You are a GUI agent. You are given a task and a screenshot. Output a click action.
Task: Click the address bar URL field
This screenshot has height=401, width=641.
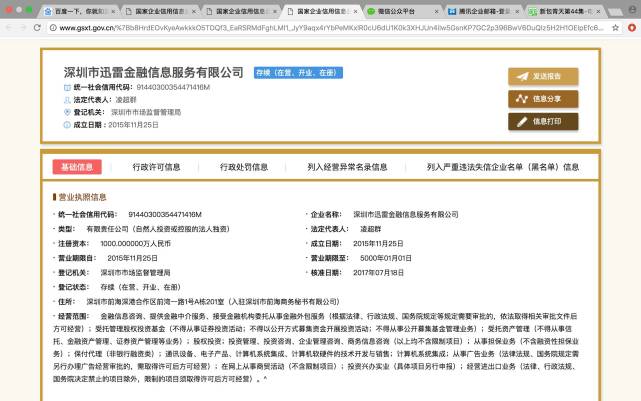click(x=331, y=28)
